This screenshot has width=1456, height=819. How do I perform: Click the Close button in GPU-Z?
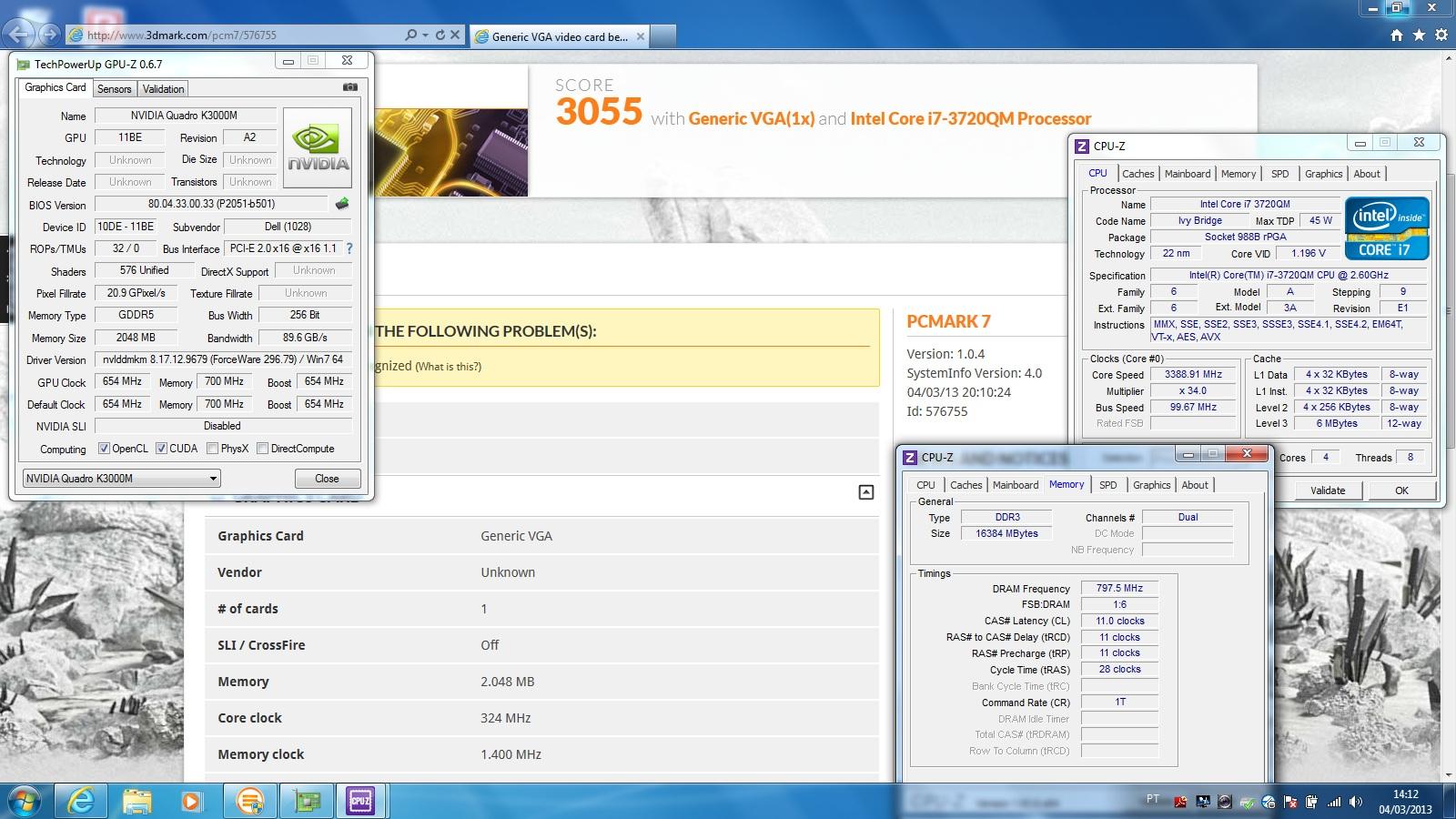(x=328, y=479)
